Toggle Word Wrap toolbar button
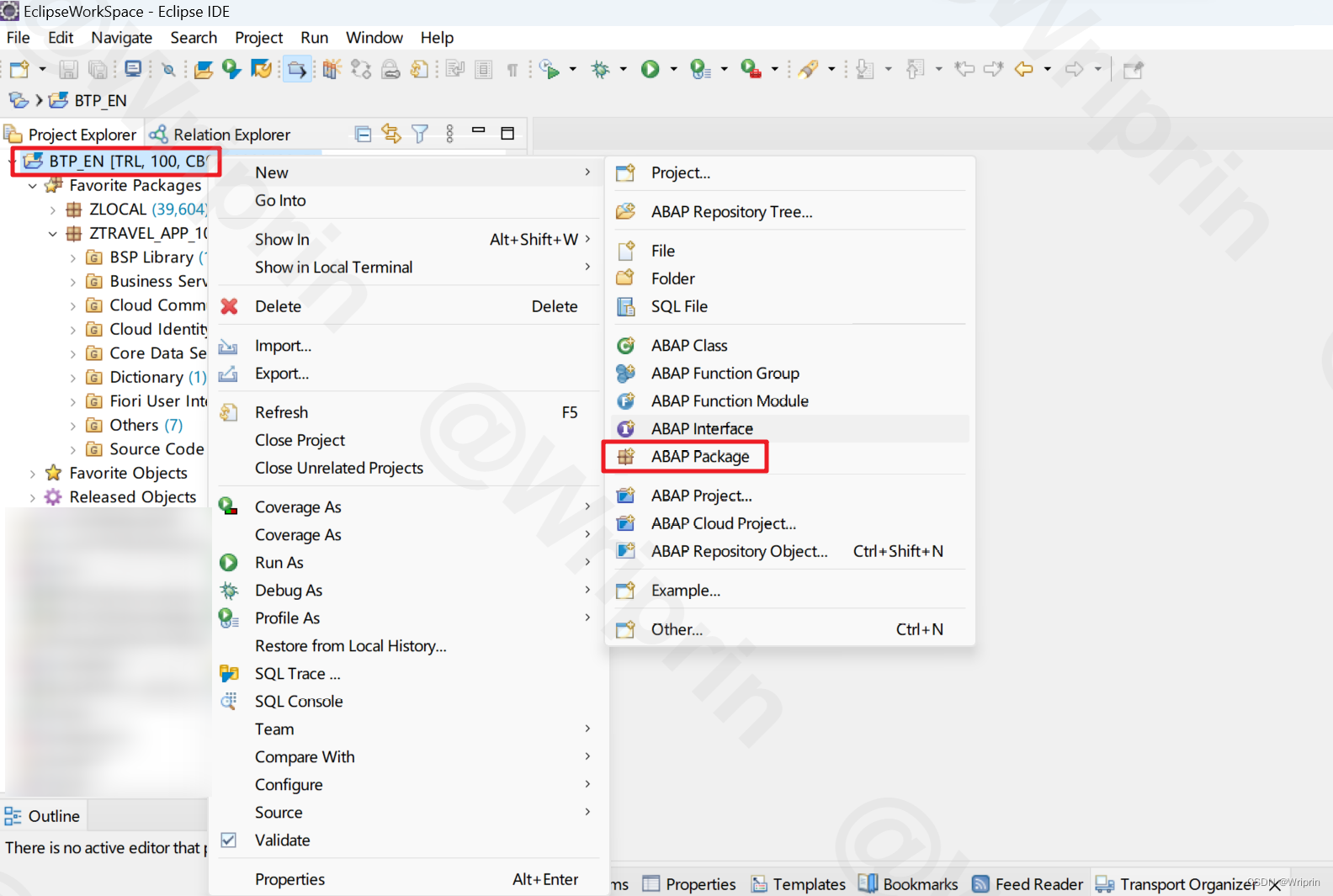The height and width of the screenshot is (896, 1333). pos(455,70)
